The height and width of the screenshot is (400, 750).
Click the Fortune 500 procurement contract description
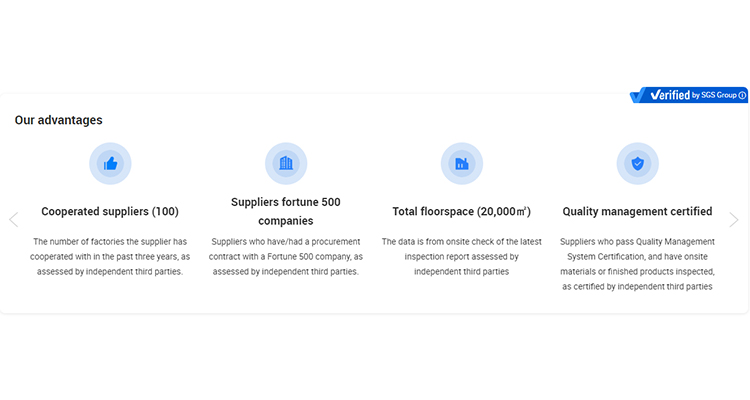(286, 256)
